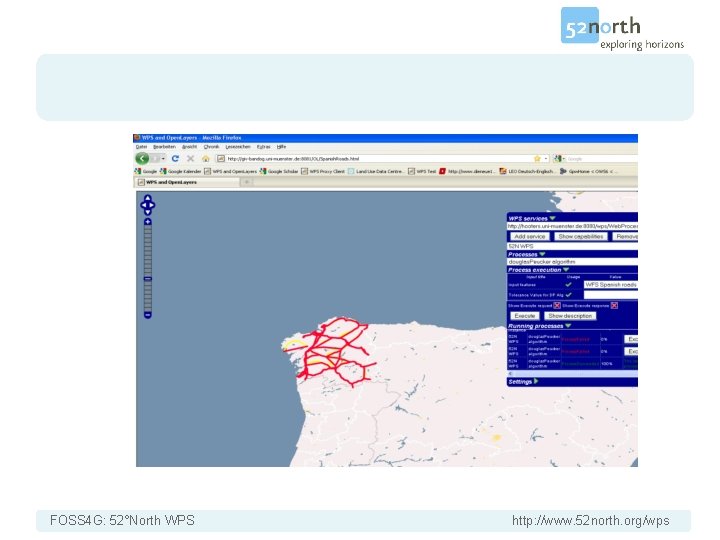The height and width of the screenshot is (540, 720).
Task: Open the Land Use Data Centre bookmark
Action: [x=376, y=171]
